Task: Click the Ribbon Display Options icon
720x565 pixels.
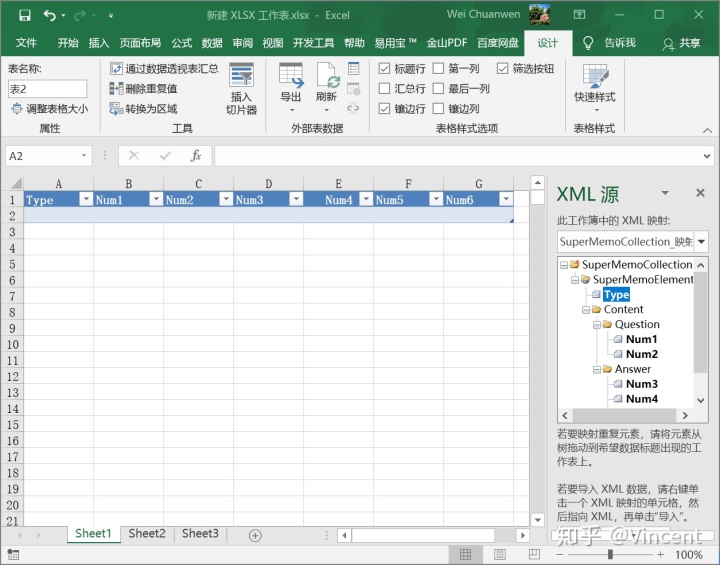Action: pyautogui.click(x=579, y=15)
